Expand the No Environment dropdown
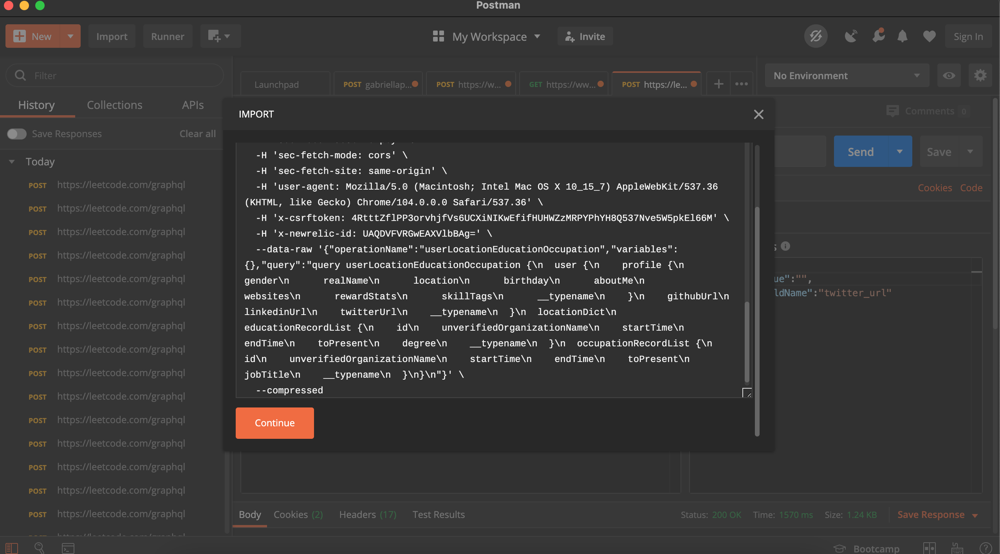 tap(846, 76)
